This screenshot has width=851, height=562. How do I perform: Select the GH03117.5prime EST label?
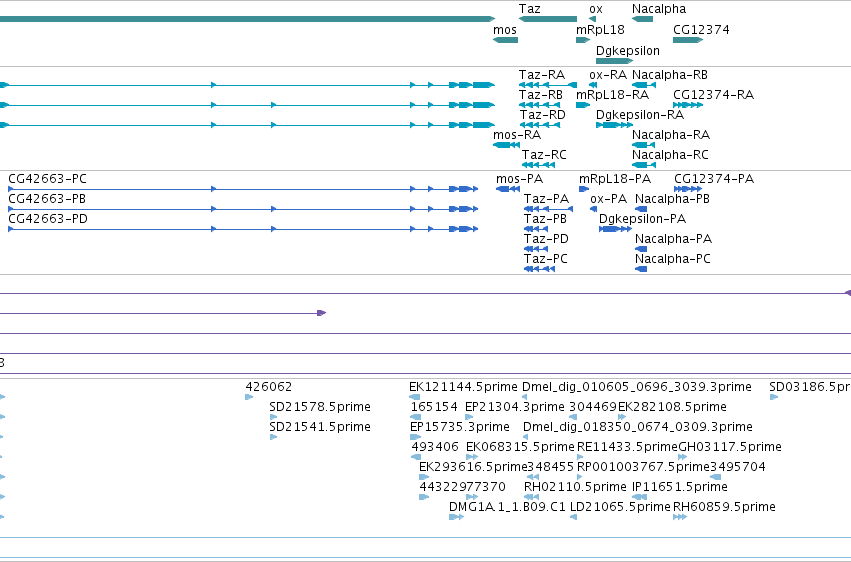(730, 448)
